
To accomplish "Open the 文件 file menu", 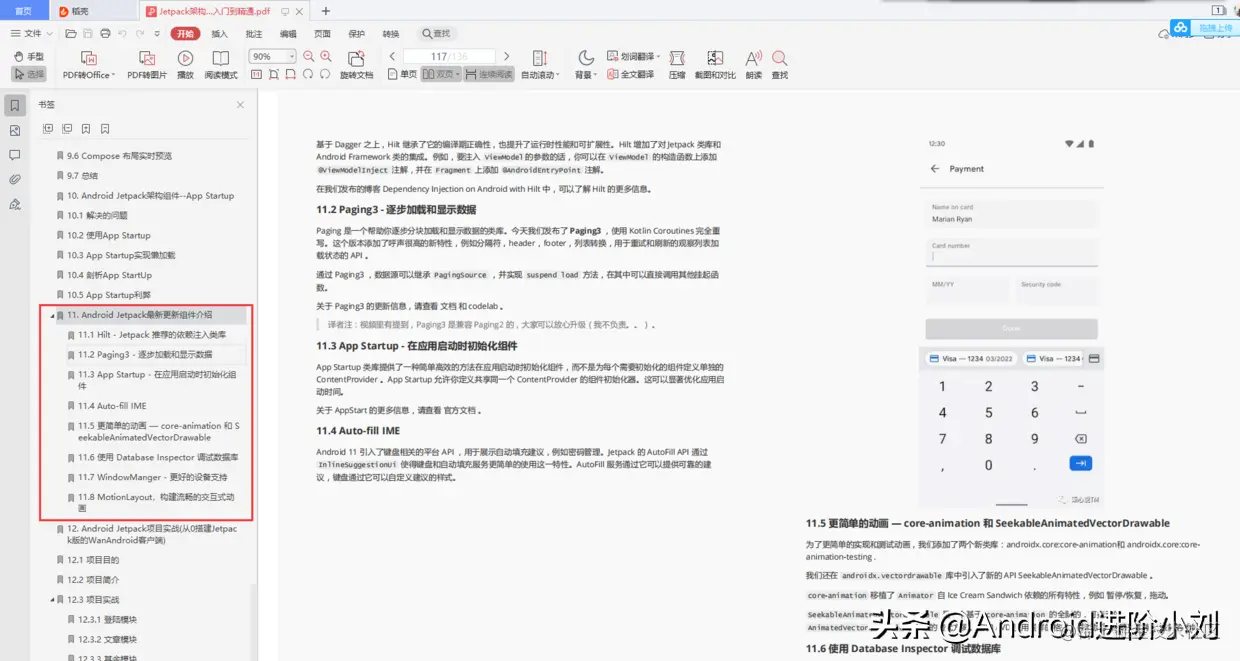I will point(29,33).
